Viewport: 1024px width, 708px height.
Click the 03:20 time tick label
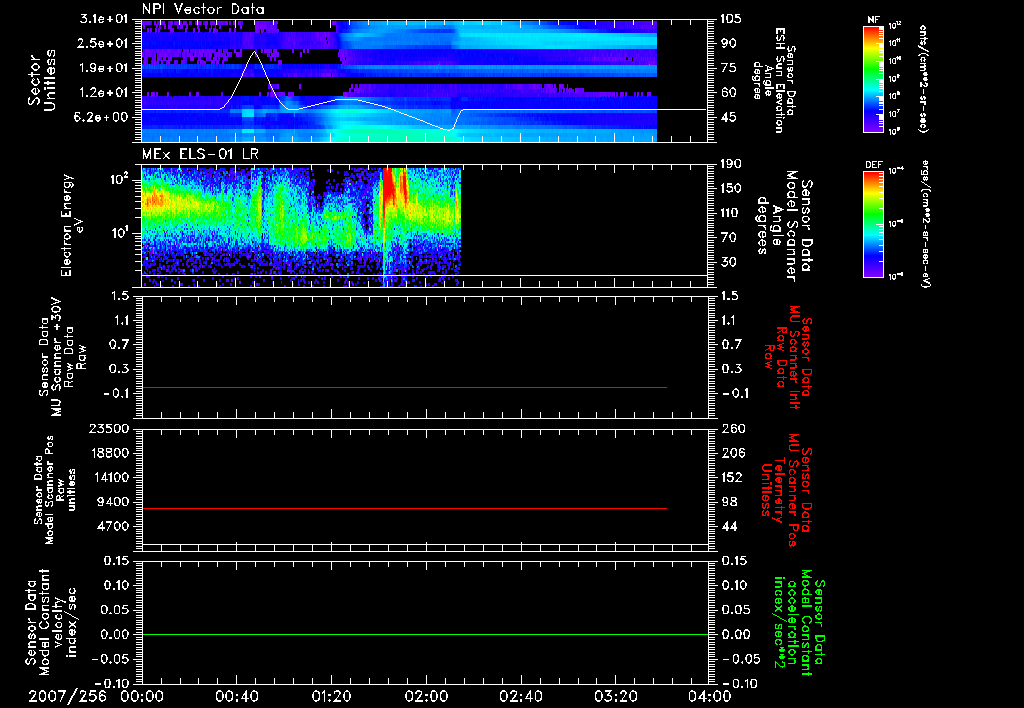click(x=616, y=697)
